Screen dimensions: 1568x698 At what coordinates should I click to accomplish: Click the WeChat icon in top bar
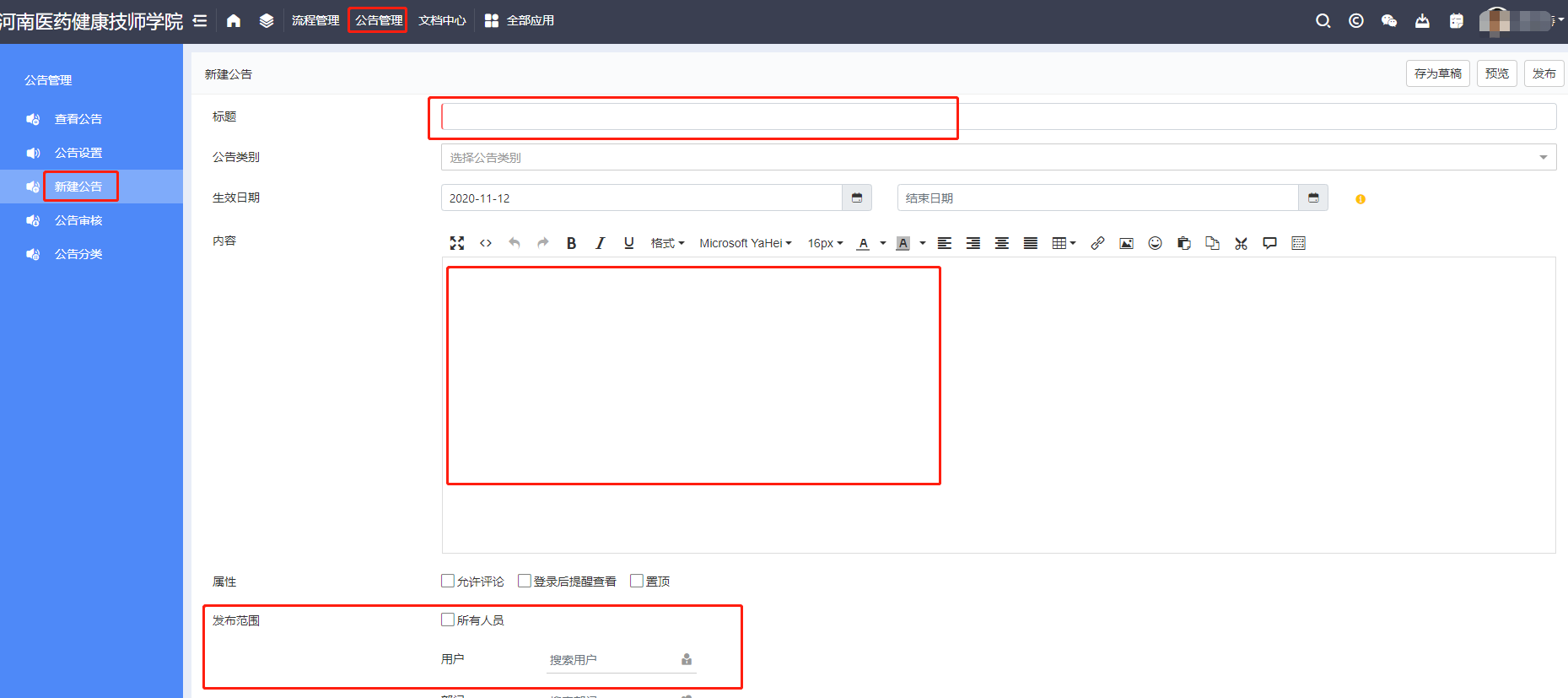tap(1389, 20)
